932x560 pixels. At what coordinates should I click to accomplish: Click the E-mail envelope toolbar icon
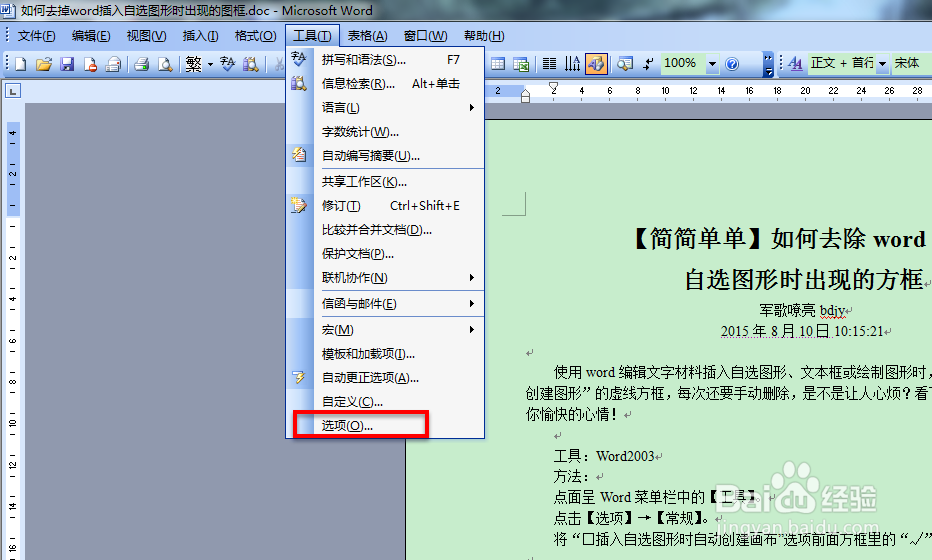(113, 64)
